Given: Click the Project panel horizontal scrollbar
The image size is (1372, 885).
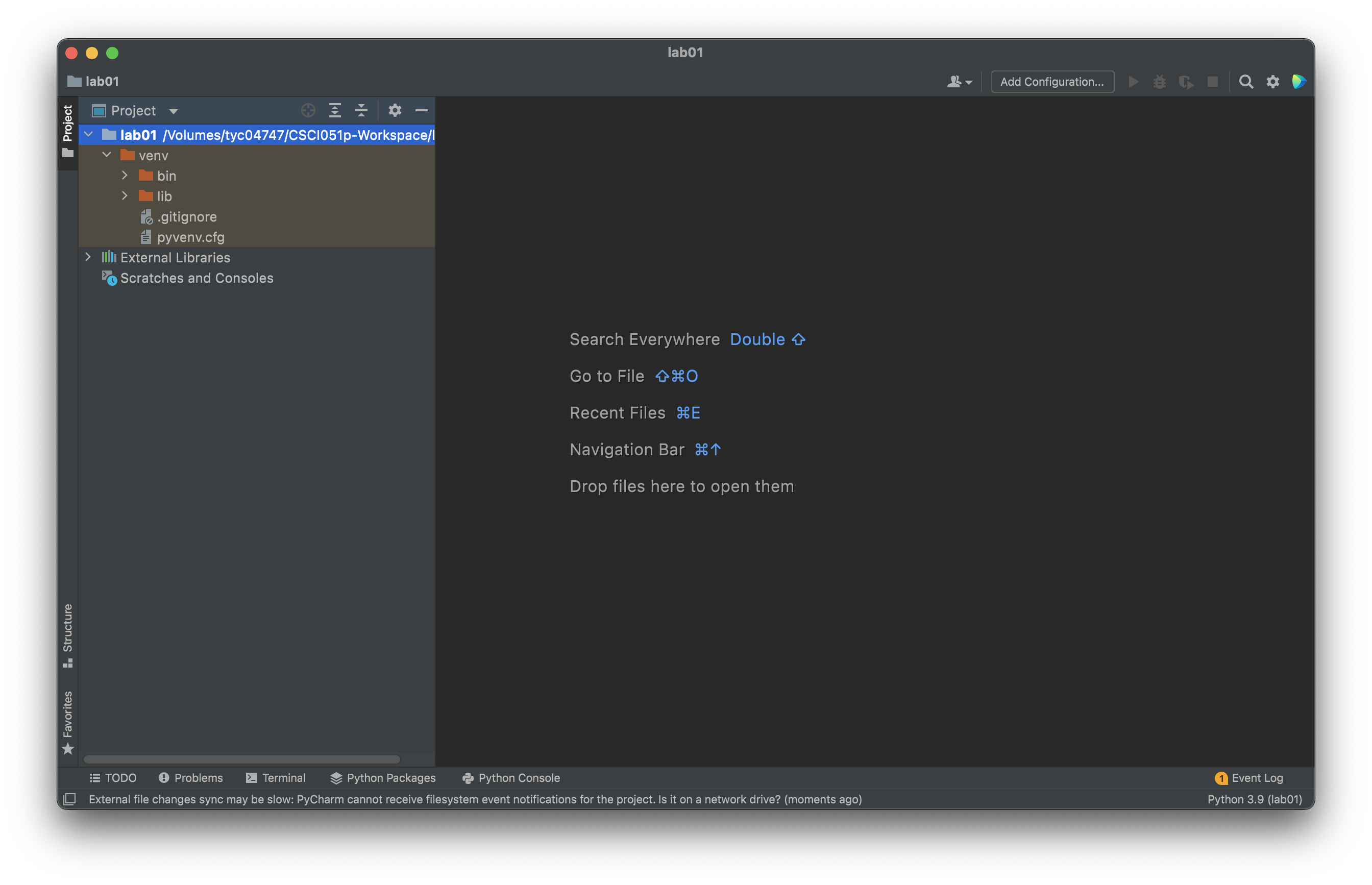Looking at the screenshot, I should click(x=242, y=759).
